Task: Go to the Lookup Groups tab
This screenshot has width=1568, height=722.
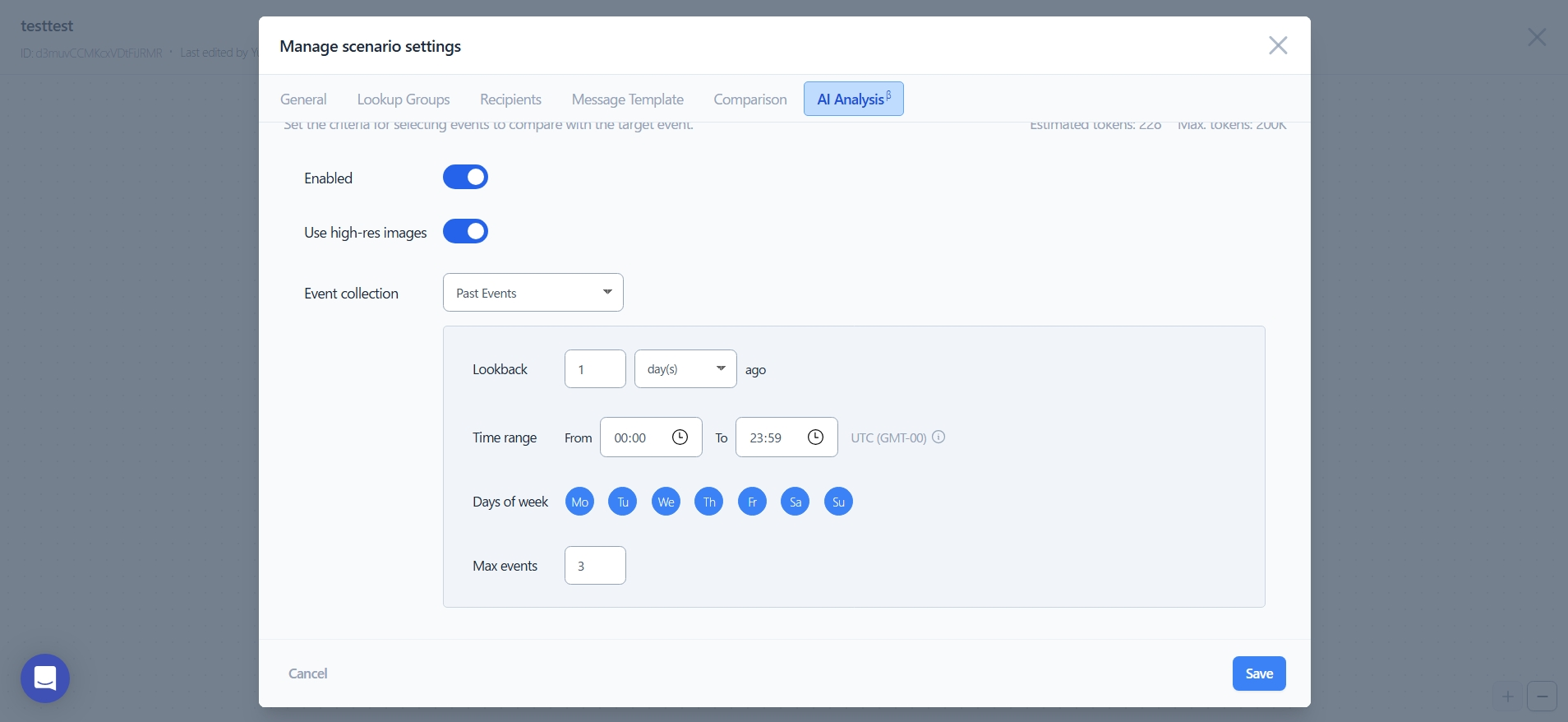Action: [403, 100]
